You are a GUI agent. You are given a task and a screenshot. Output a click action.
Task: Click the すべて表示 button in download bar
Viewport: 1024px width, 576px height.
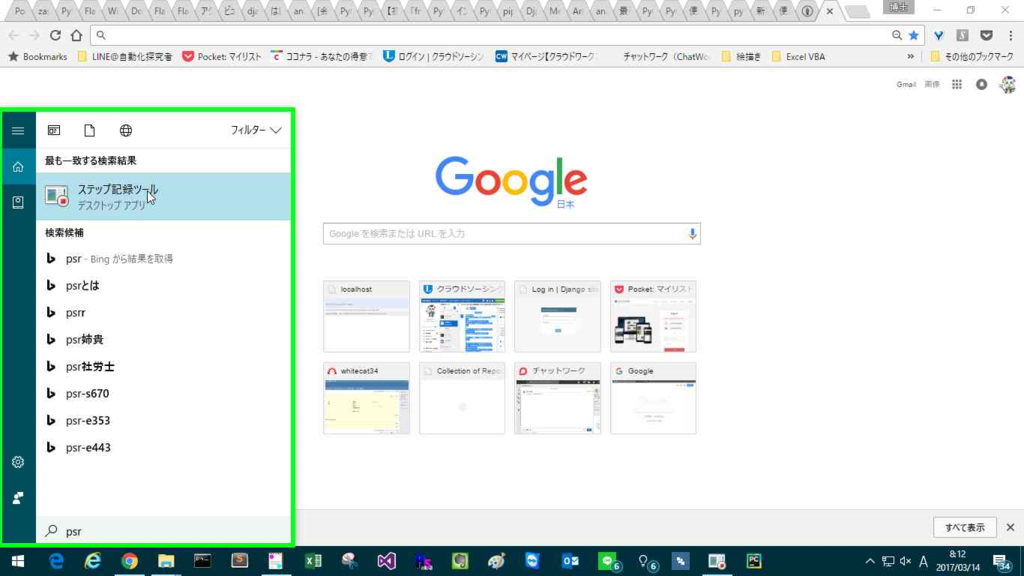pos(965,528)
